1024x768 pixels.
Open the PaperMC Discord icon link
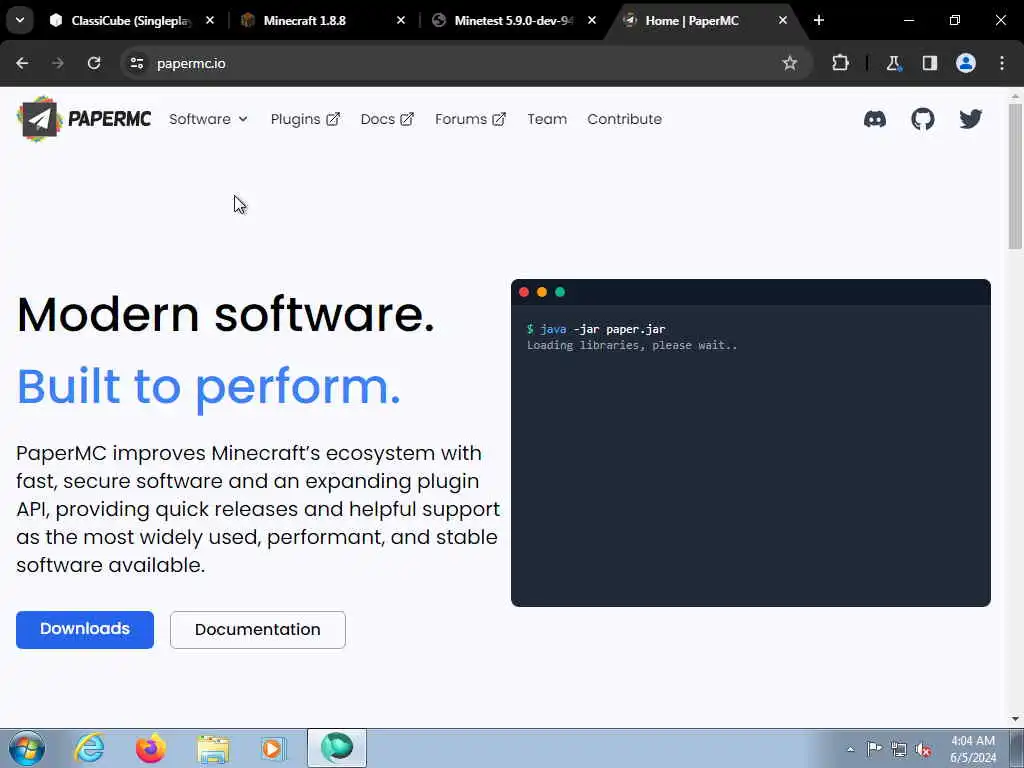[874, 119]
